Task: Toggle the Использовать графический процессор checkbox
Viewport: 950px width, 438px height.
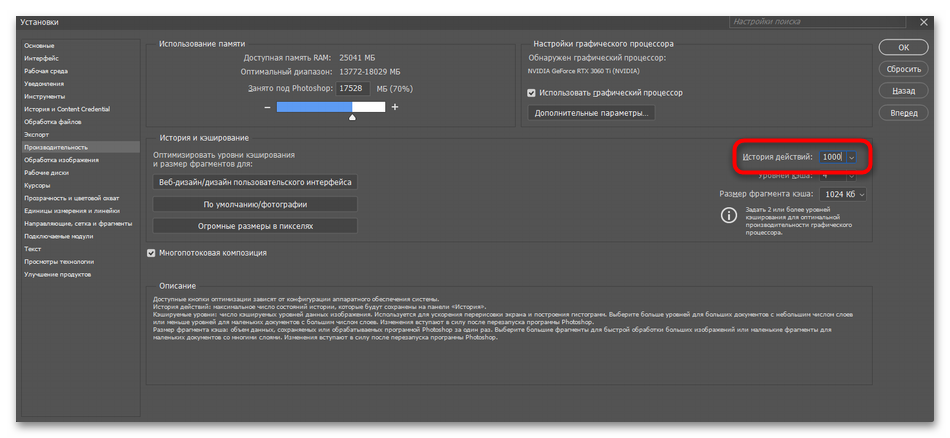Action: coord(532,93)
